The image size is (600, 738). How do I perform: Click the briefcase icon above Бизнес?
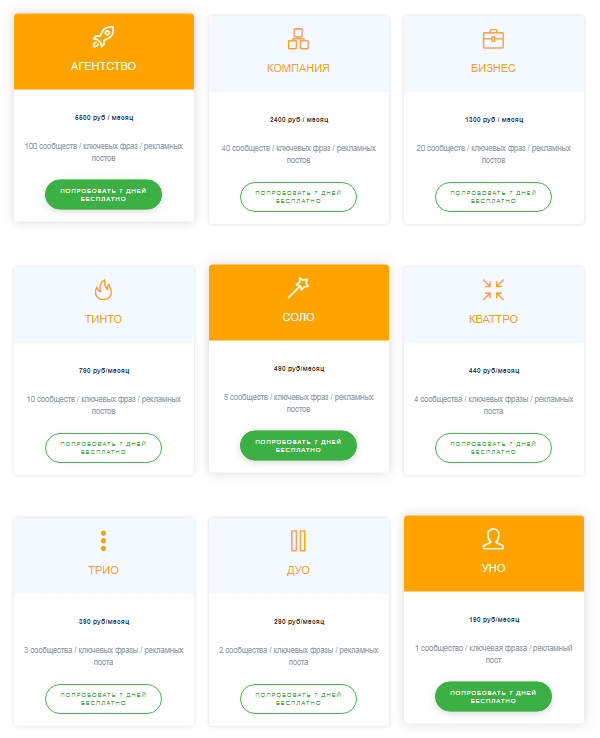click(x=493, y=39)
